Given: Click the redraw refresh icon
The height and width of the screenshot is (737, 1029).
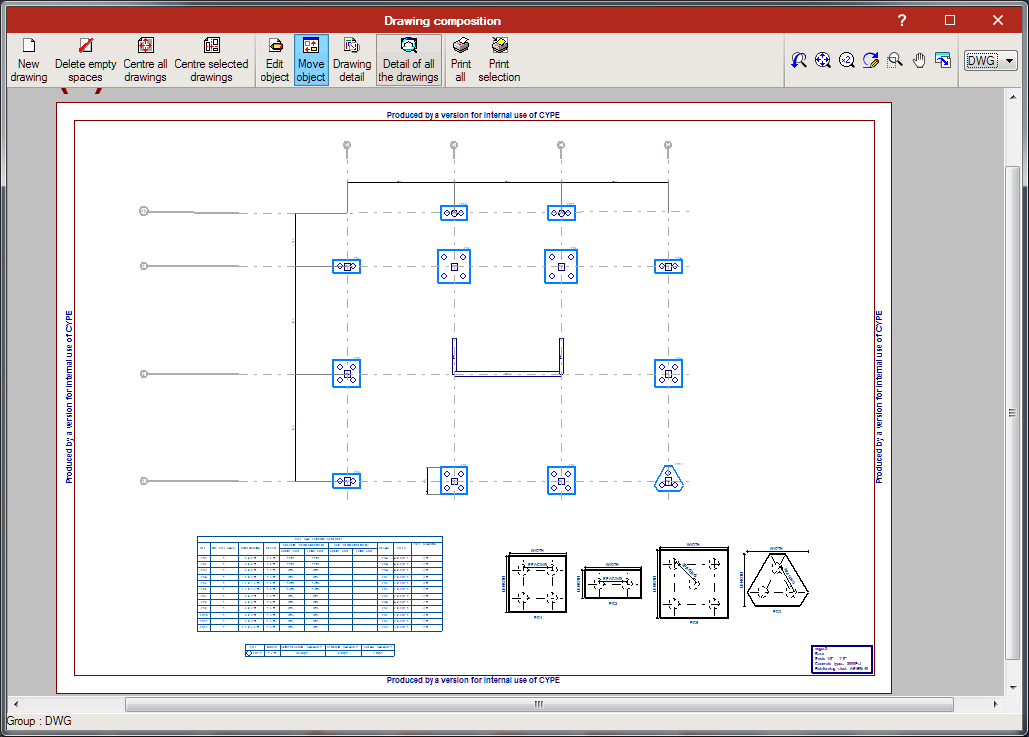Looking at the screenshot, I should 870,60.
